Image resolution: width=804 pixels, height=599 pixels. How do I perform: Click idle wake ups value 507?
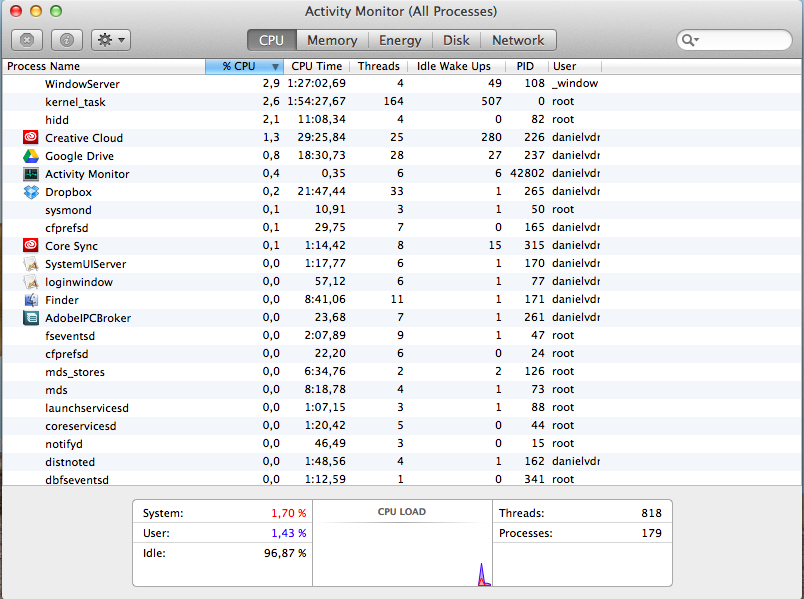(x=491, y=101)
